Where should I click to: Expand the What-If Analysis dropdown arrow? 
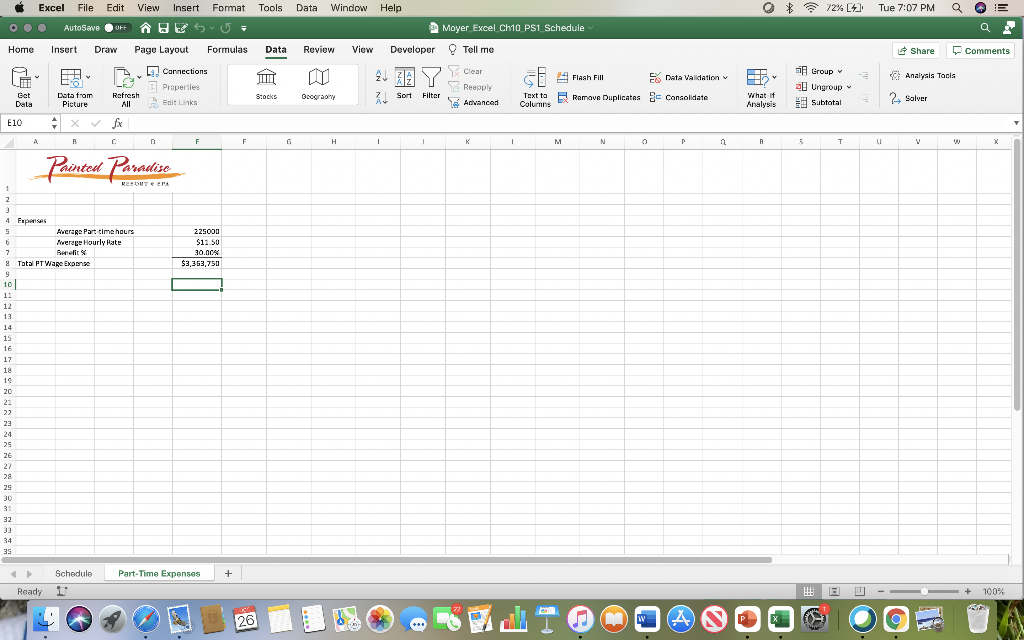[774, 77]
